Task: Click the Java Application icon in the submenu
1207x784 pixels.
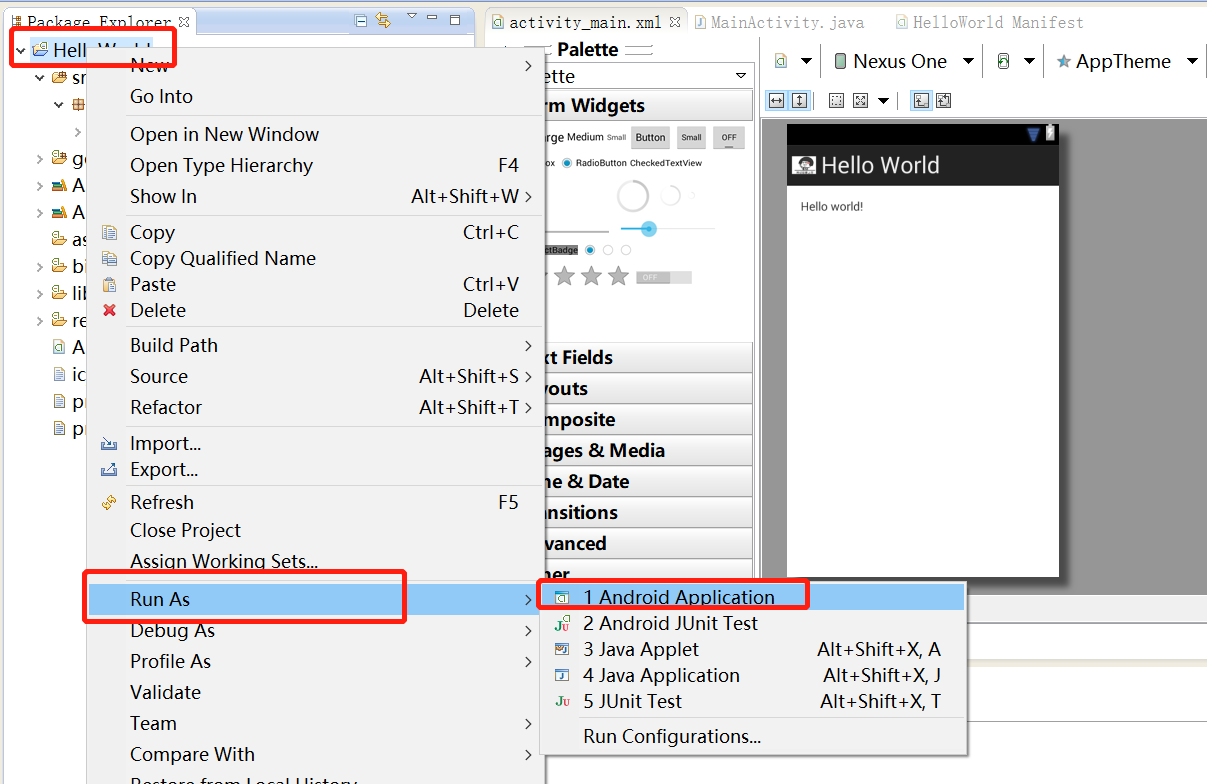Action: [562, 675]
